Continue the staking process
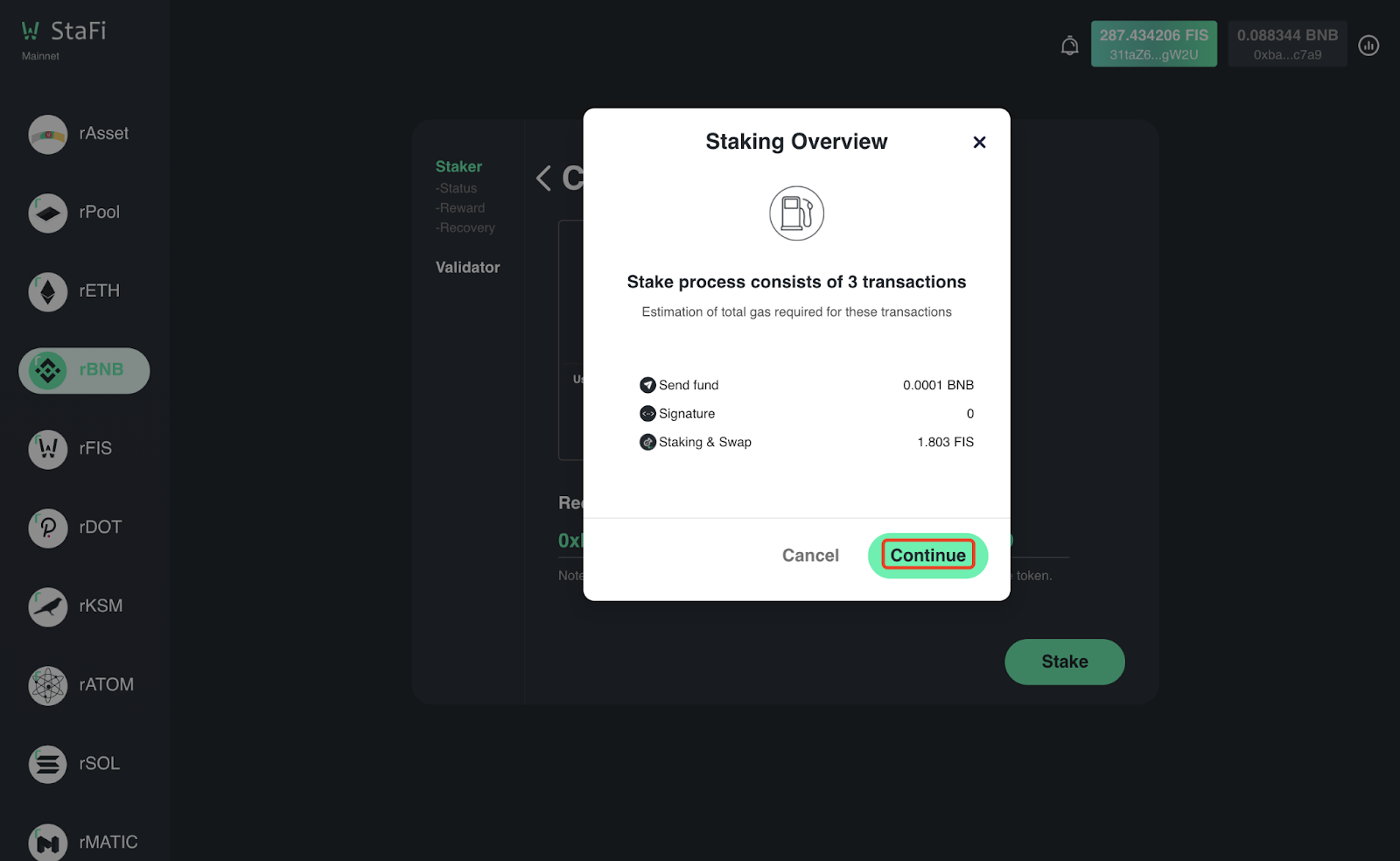1400x861 pixels. 927,556
